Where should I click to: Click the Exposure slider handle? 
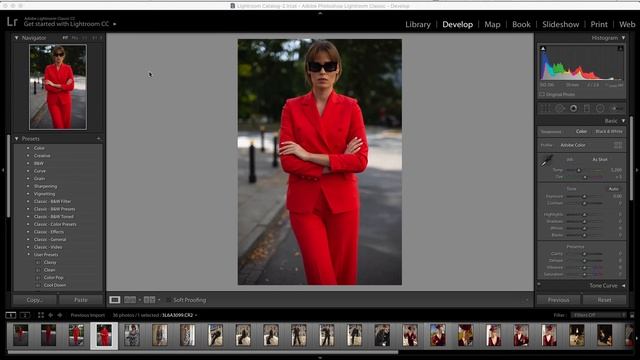[x=584, y=196]
